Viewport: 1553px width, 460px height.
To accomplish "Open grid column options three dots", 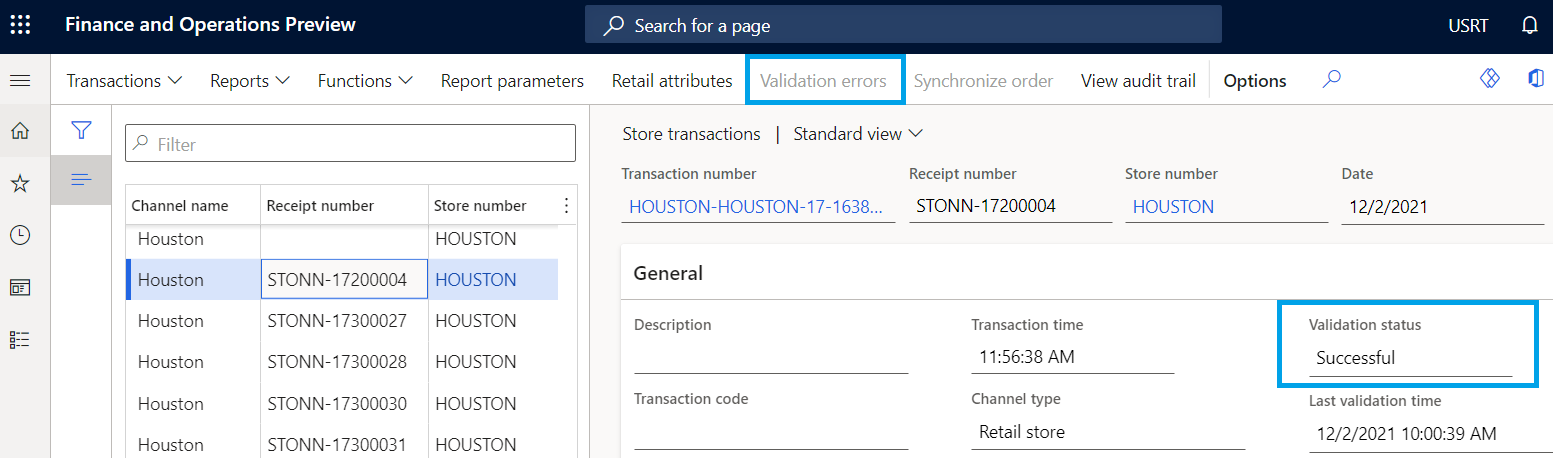I will 566,205.
